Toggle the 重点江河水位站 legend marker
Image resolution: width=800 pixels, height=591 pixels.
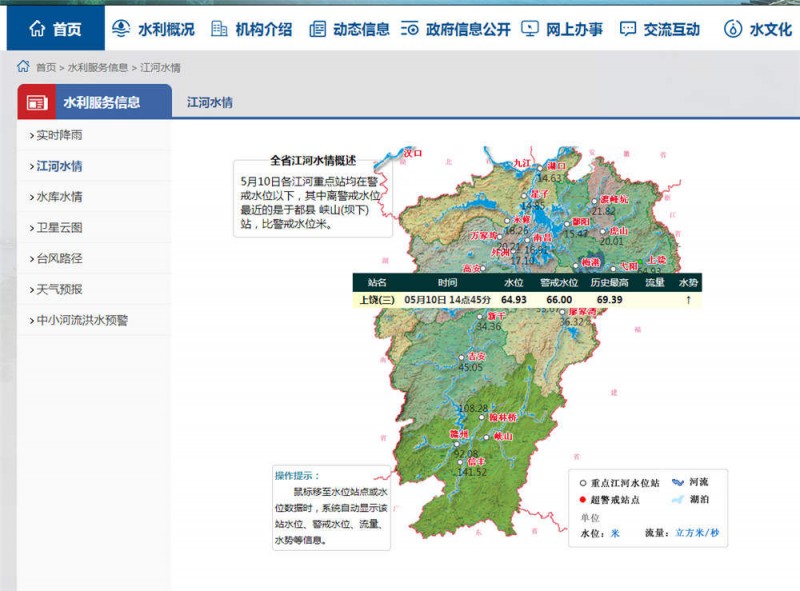582,481
